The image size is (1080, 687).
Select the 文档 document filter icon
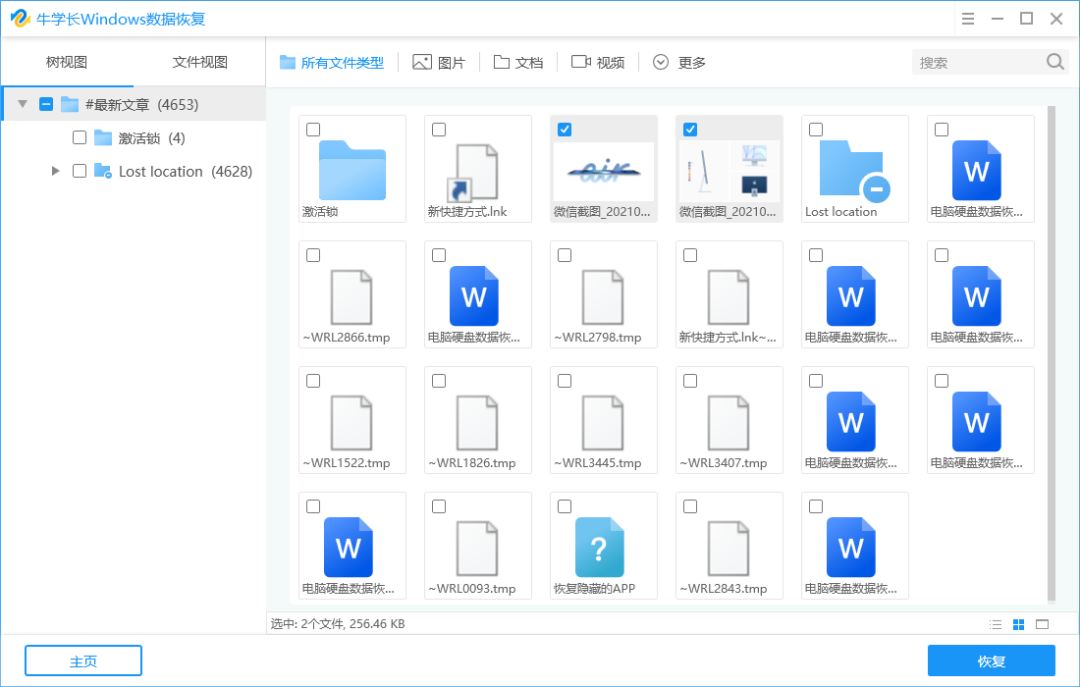coord(501,61)
